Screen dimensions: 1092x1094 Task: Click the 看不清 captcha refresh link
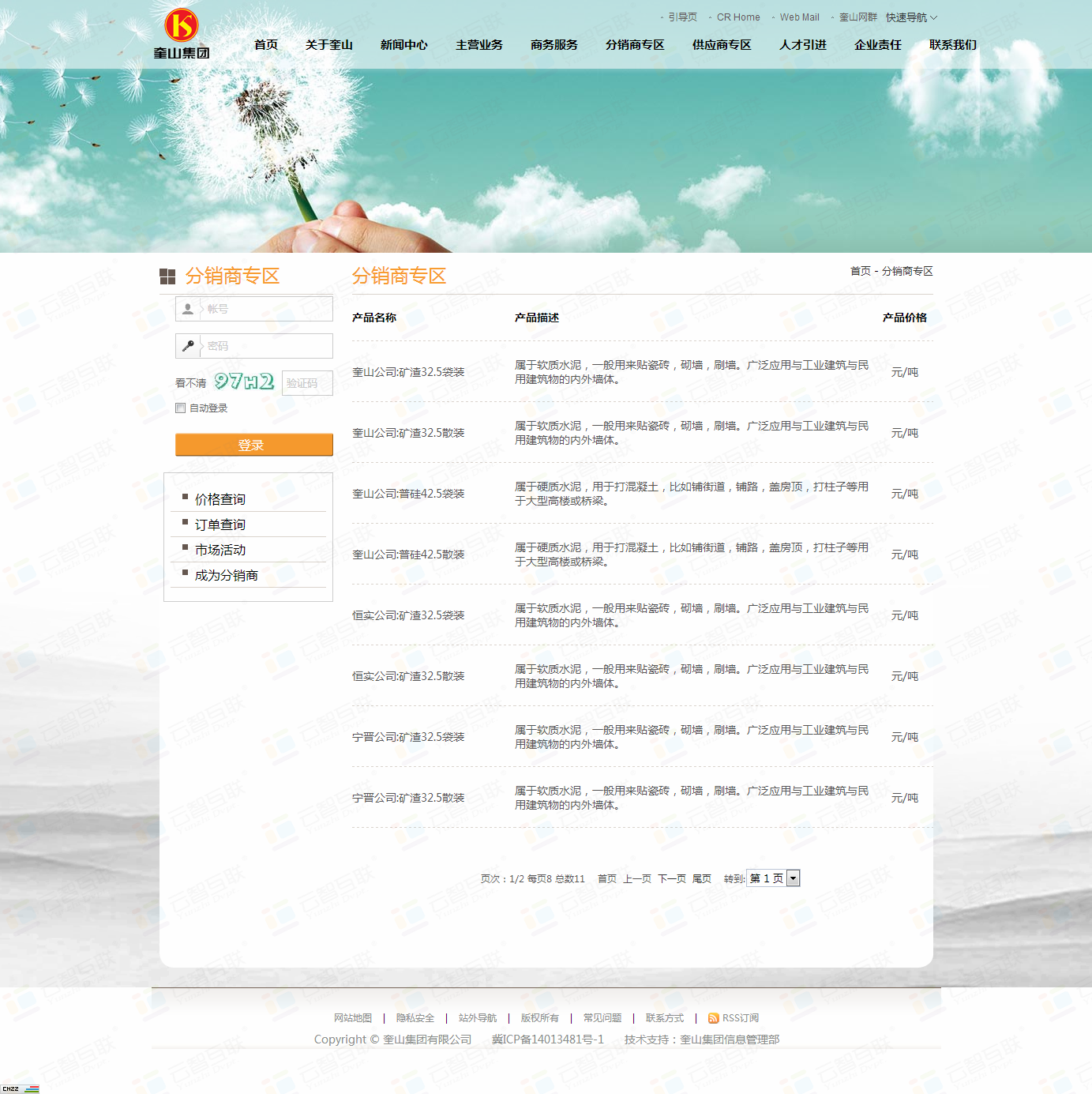(x=190, y=383)
